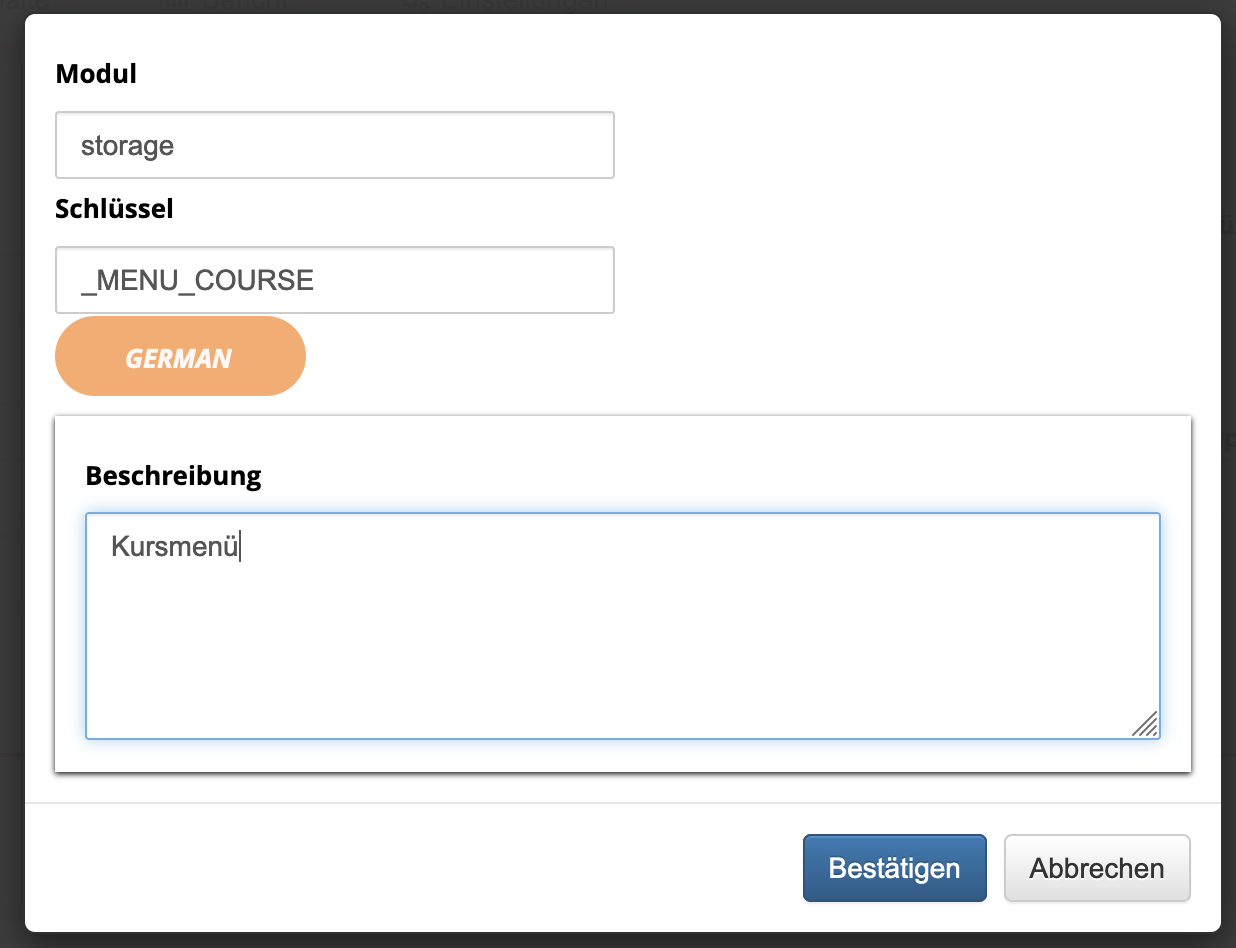Click the _MENU_COURSE key text

197,280
